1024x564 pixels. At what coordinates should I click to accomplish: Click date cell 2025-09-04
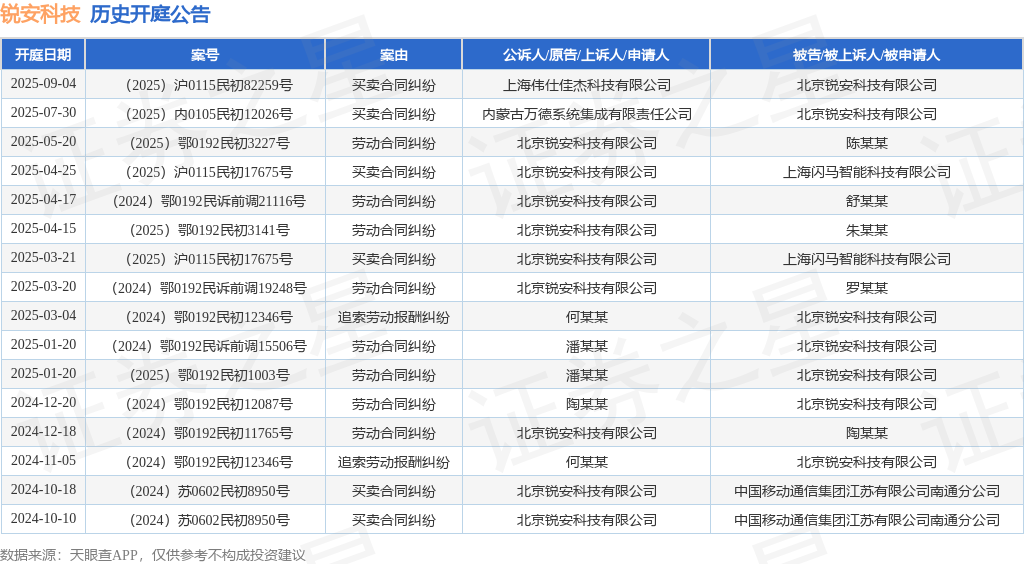pyautogui.click(x=43, y=84)
